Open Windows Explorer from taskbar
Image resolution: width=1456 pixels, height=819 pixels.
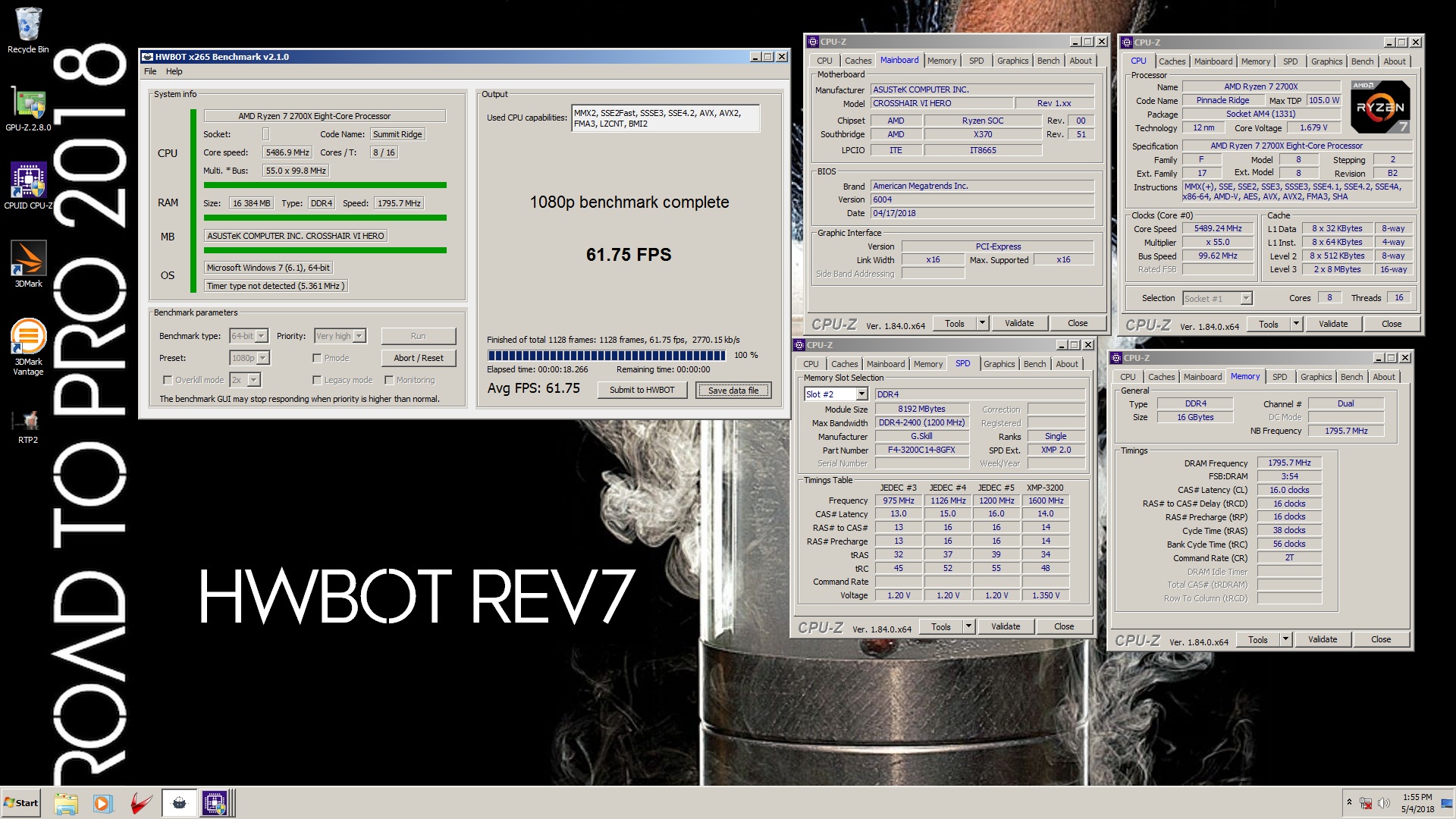(66, 803)
